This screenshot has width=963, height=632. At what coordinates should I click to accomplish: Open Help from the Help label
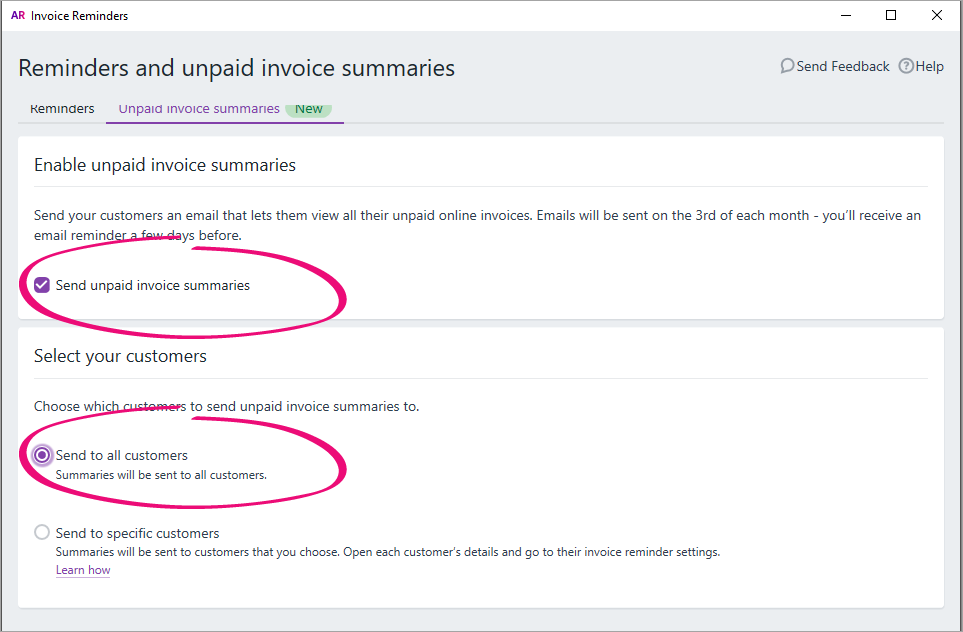coord(929,66)
